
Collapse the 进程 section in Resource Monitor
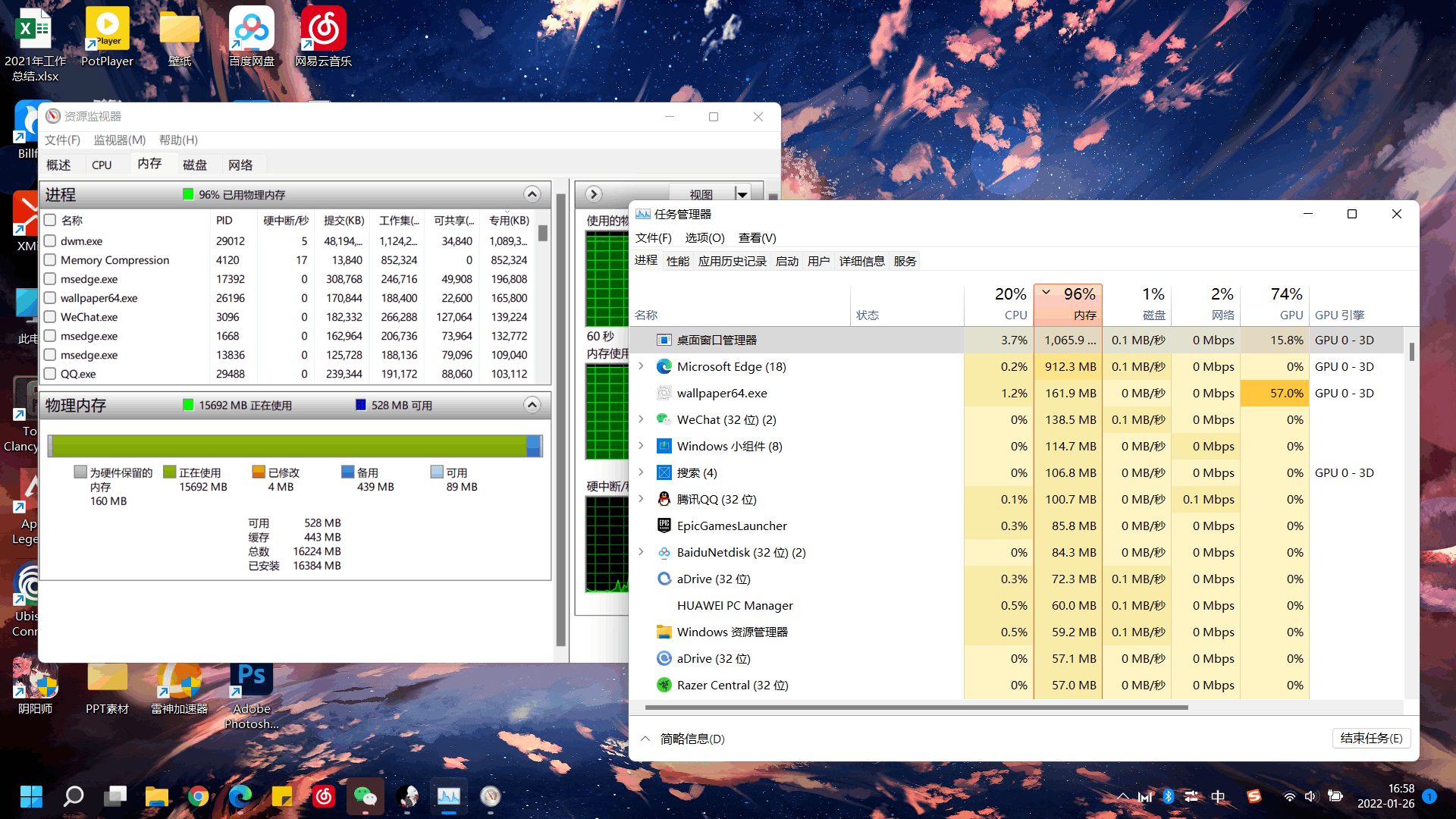pyautogui.click(x=532, y=194)
